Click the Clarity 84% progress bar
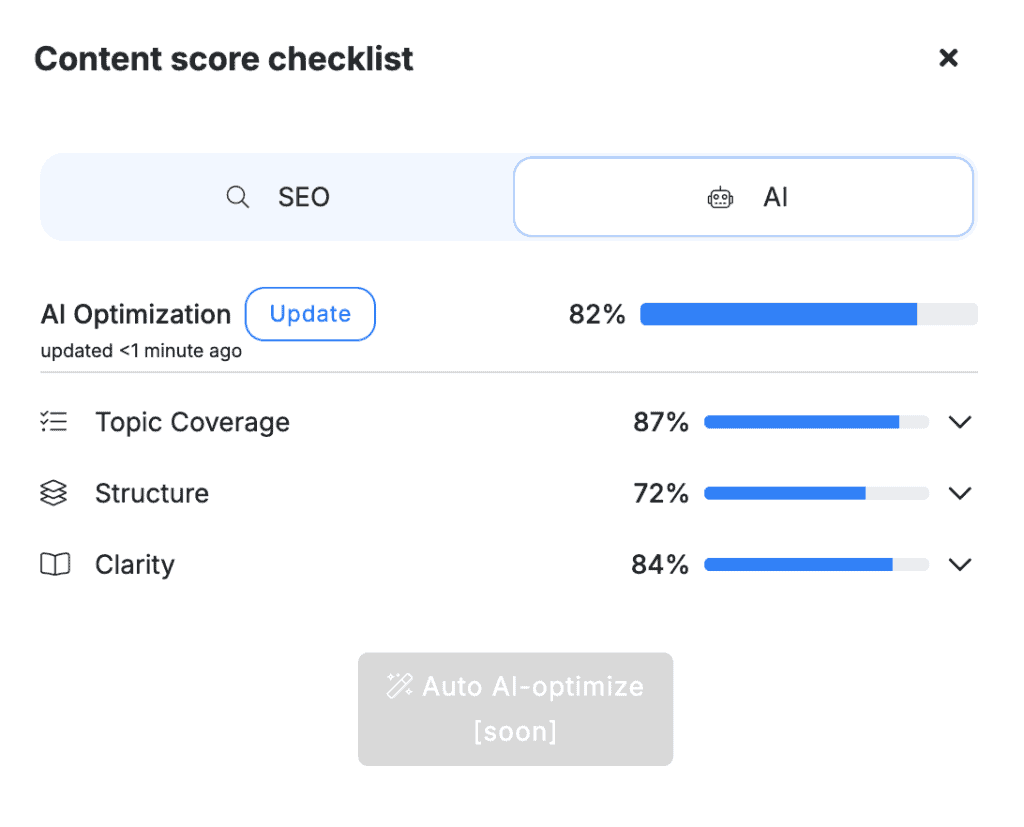The image size is (1024, 827). 816,565
